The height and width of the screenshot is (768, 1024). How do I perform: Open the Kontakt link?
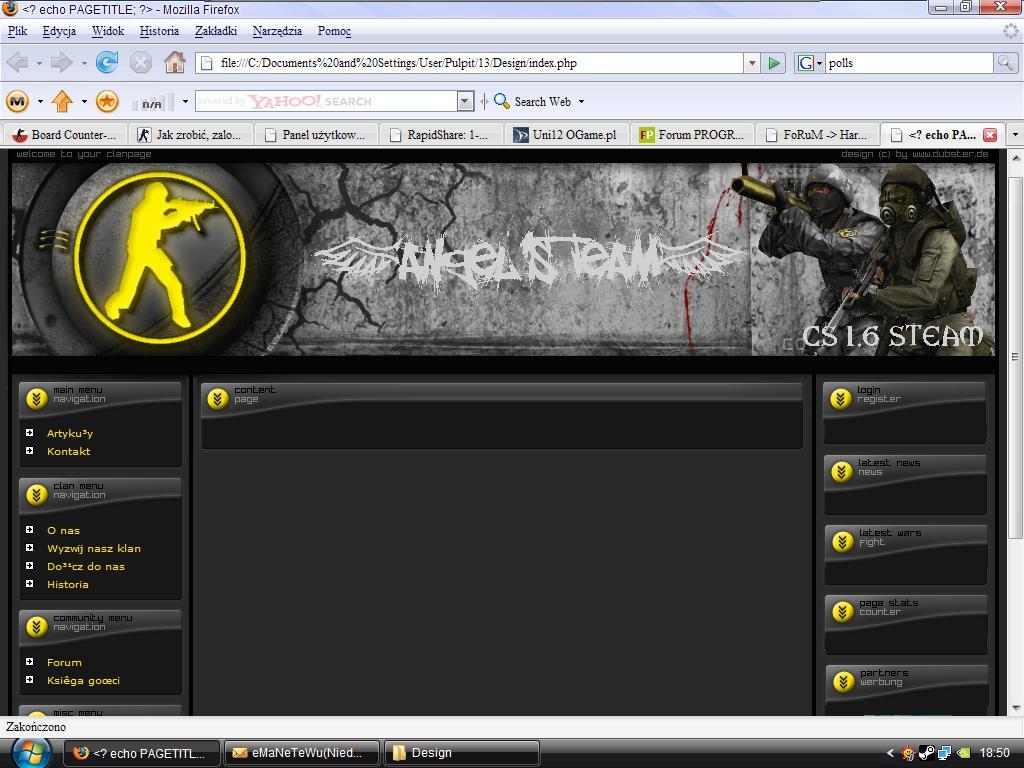tap(69, 451)
